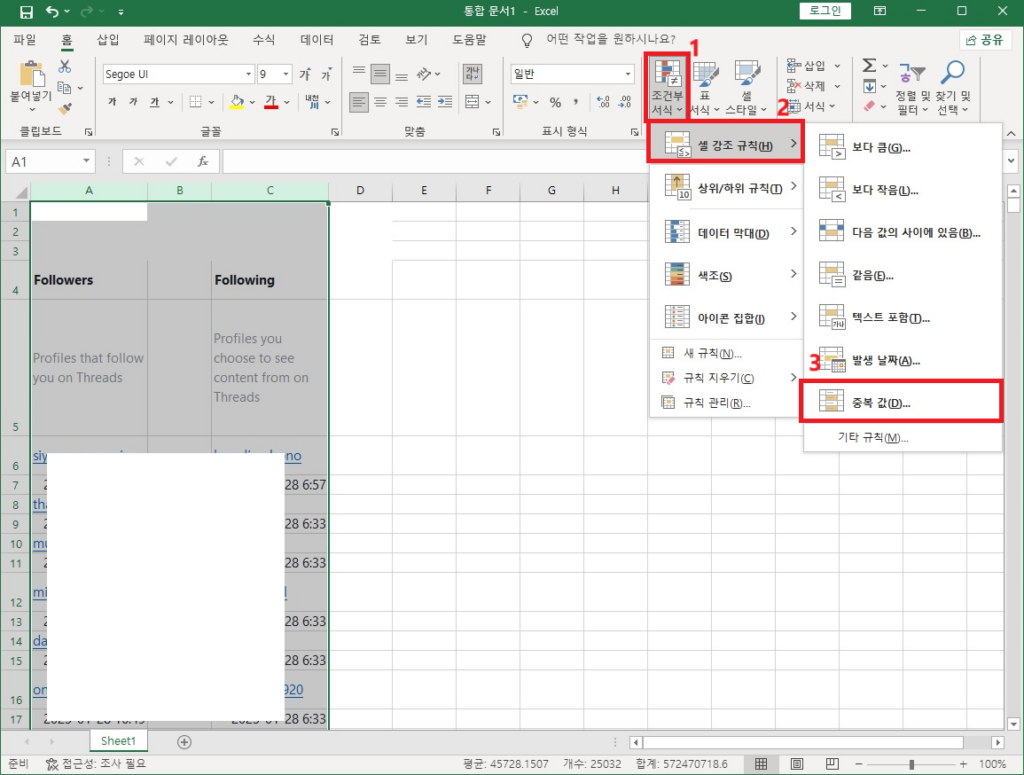The height and width of the screenshot is (775, 1024).
Task: Click the Increase Indent icon
Action: 445,102
